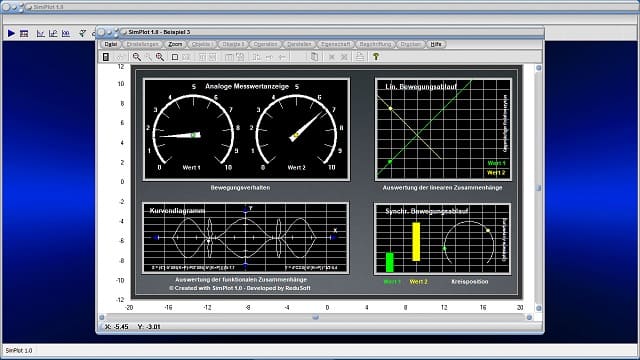Switch to the Zoom tab
Screen dimensions: 640x360
pos(175,44)
